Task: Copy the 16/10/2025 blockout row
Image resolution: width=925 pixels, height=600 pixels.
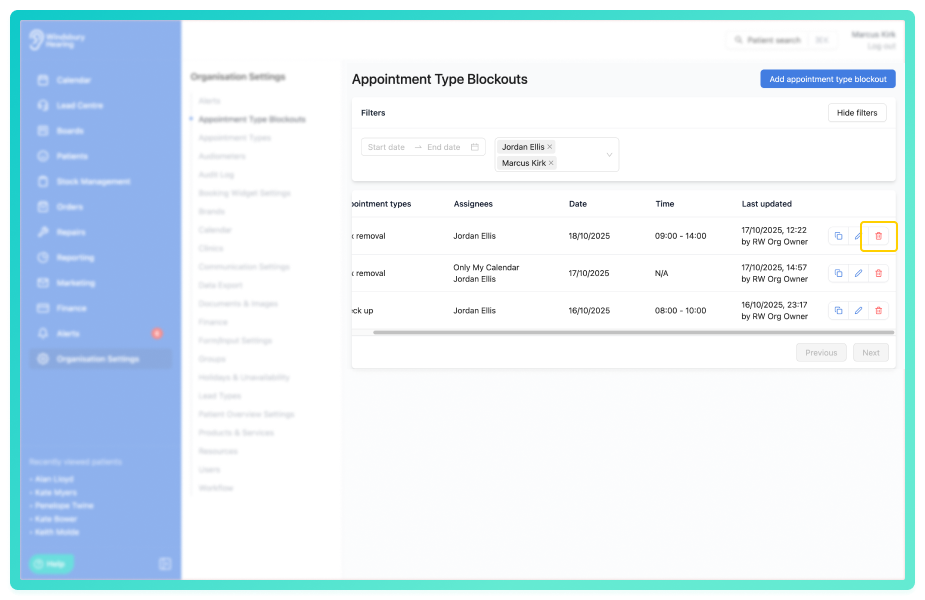Action: coord(838,310)
